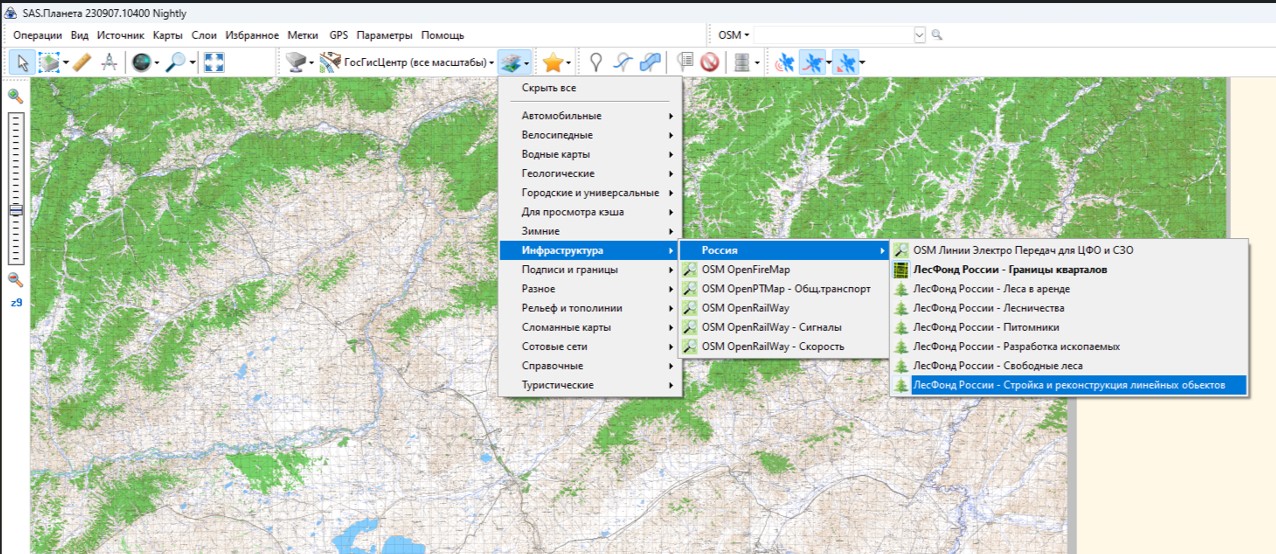Click the red hide-all-marks icon
This screenshot has width=1276, height=554.
[709, 62]
